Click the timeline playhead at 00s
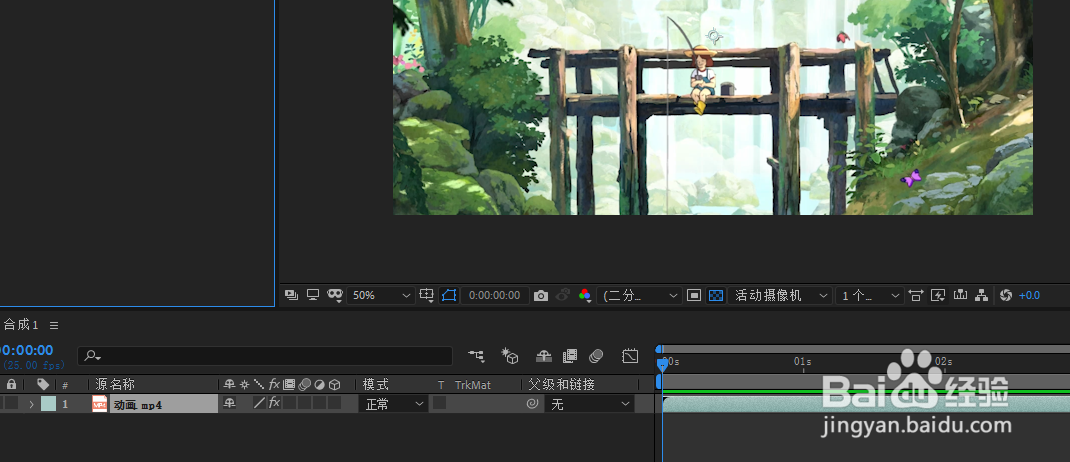The height and width of the screenshot is (462, 1070). (x=662, y=364)
